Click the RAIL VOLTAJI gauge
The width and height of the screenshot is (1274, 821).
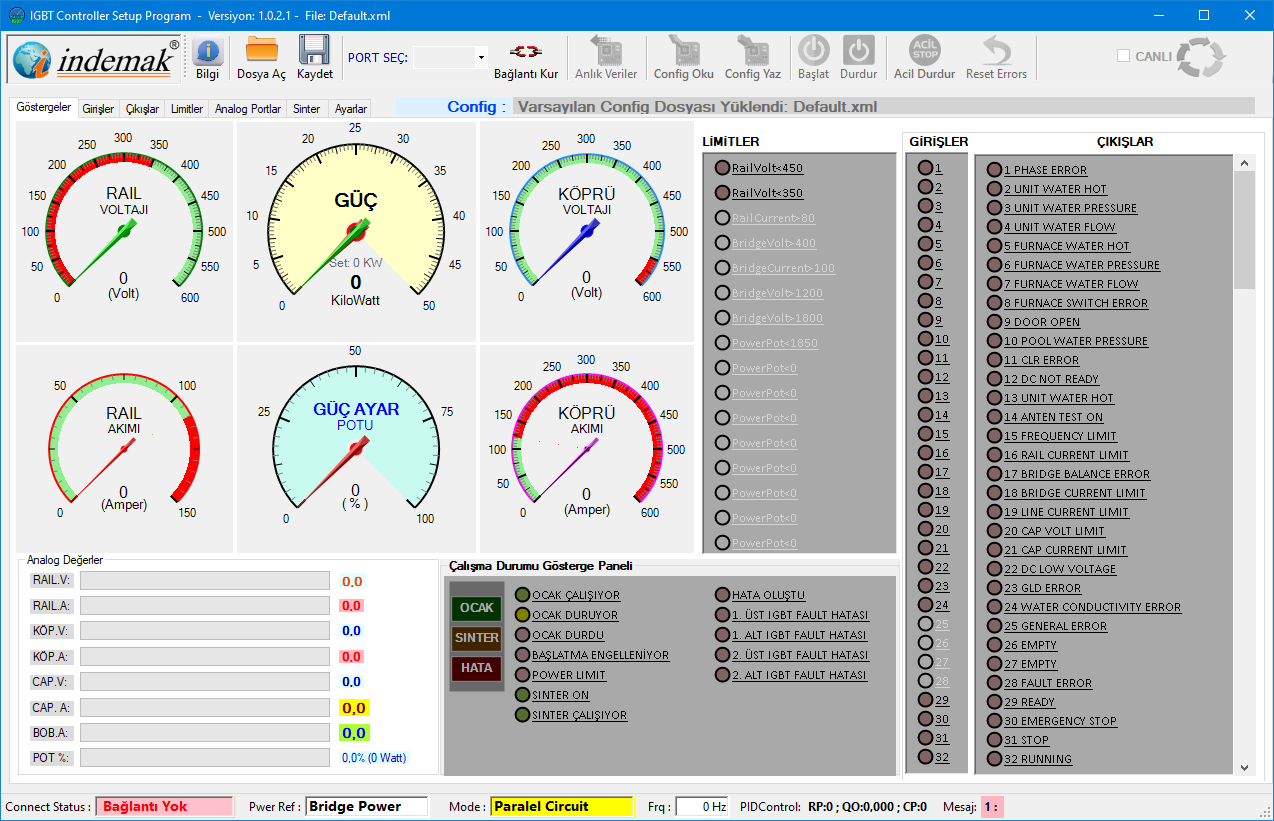(x=124, y=232)
